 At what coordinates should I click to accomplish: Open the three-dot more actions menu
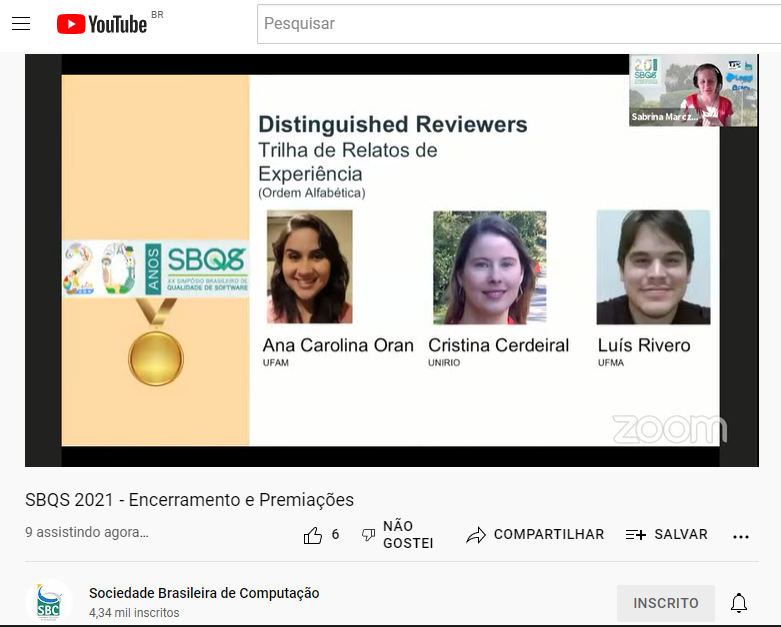741,536
